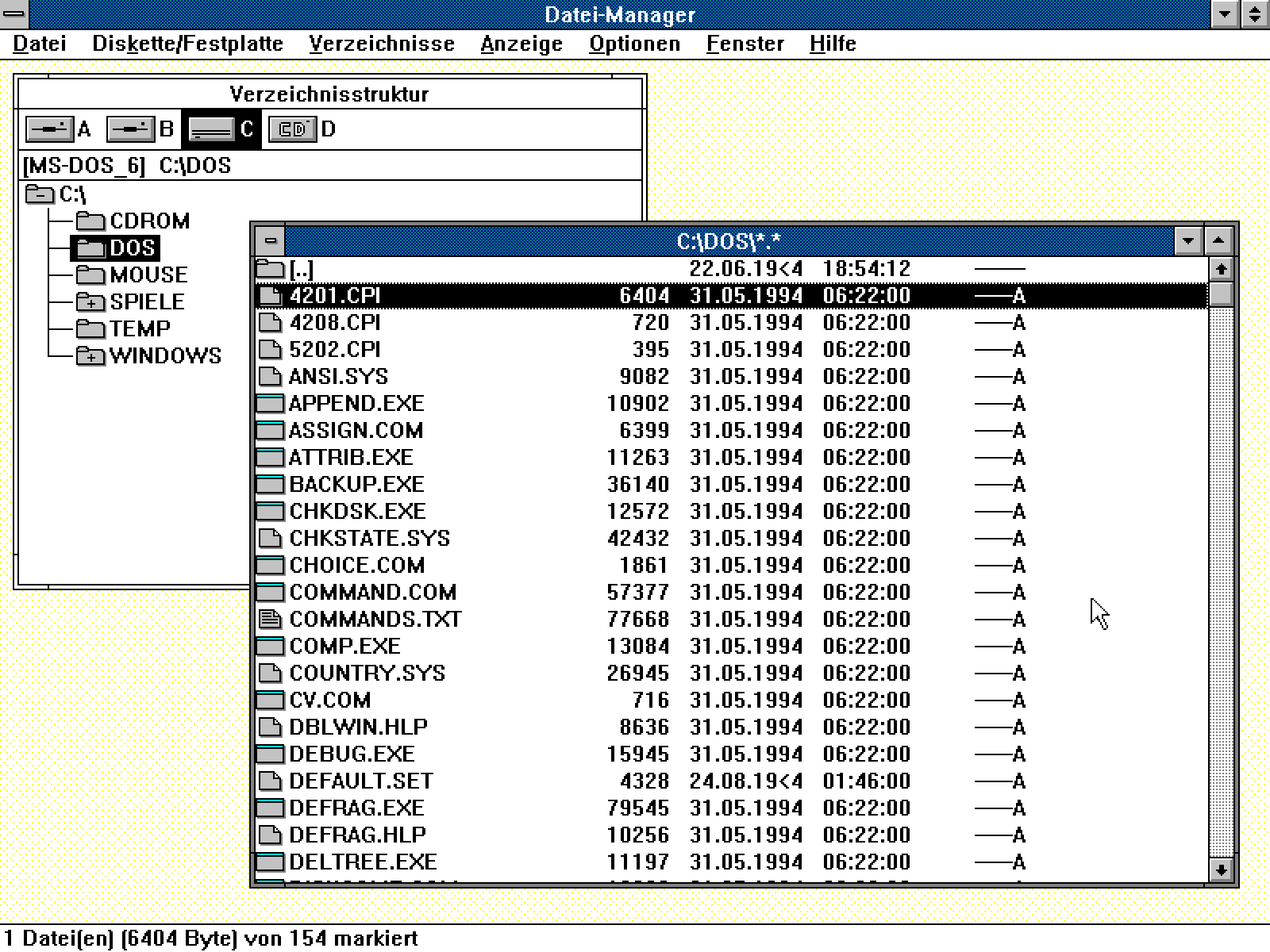The width and height of the screenshot is (1270, 952).
Task: Select the ANSI.SYS file icon
Action: (x=270, y=376)
